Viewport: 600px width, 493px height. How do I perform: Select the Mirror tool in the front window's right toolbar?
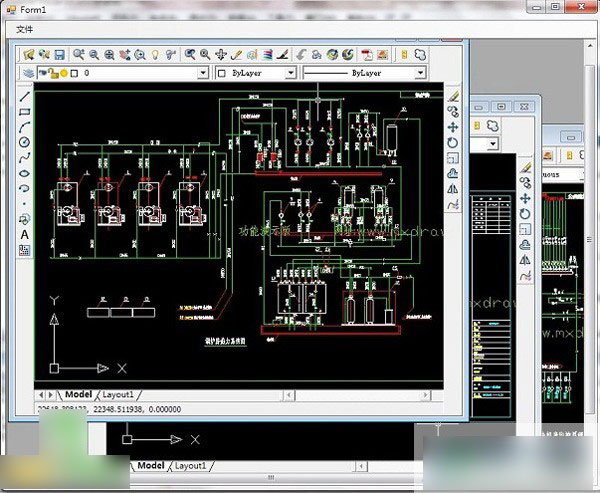[x=453, y=188]
